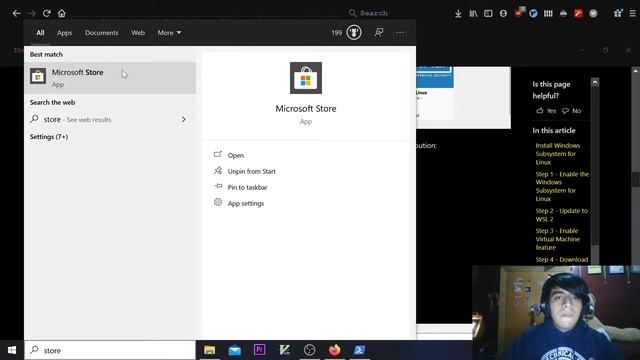Click the large Microsoft Store app icon
640x360 pixels.
click(306, 78)
